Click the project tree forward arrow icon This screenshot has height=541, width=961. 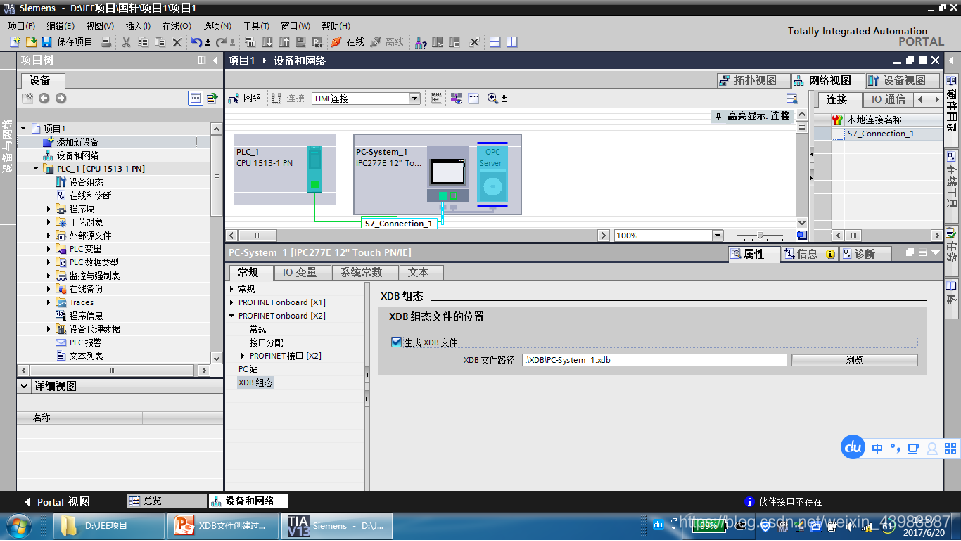tap(61, 98)
